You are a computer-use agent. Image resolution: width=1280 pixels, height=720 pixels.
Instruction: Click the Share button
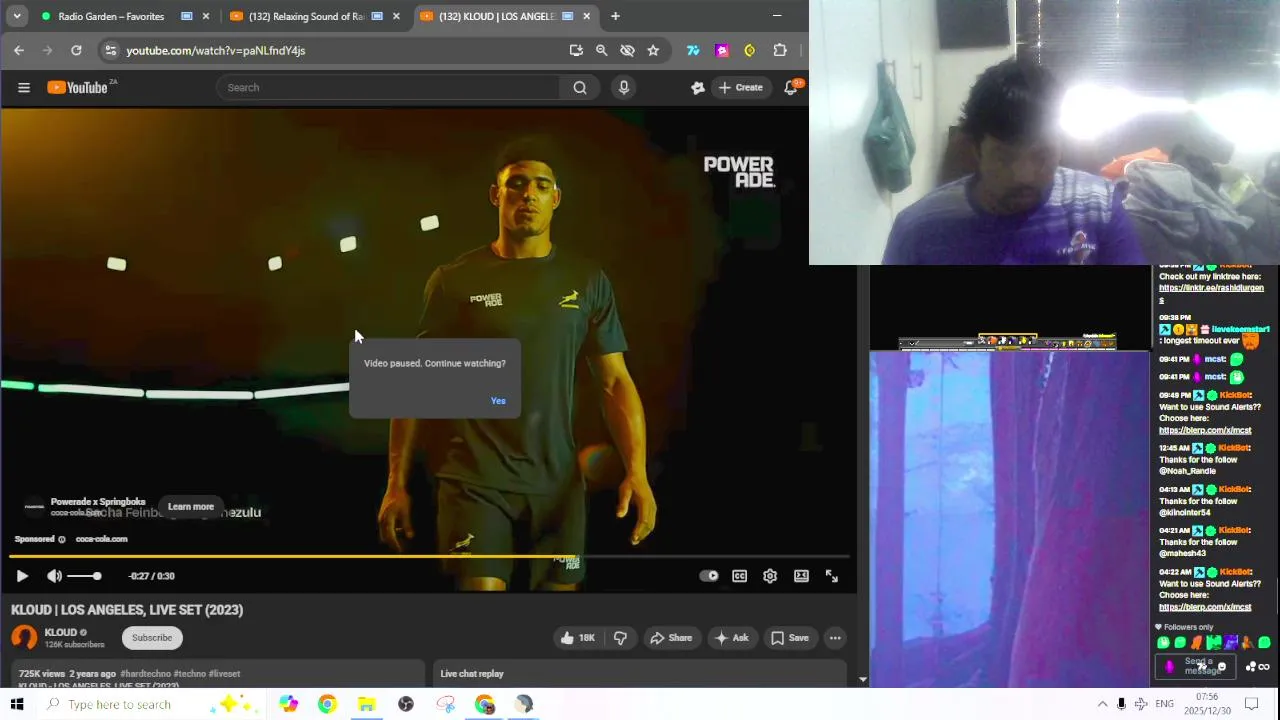(670, 638)
